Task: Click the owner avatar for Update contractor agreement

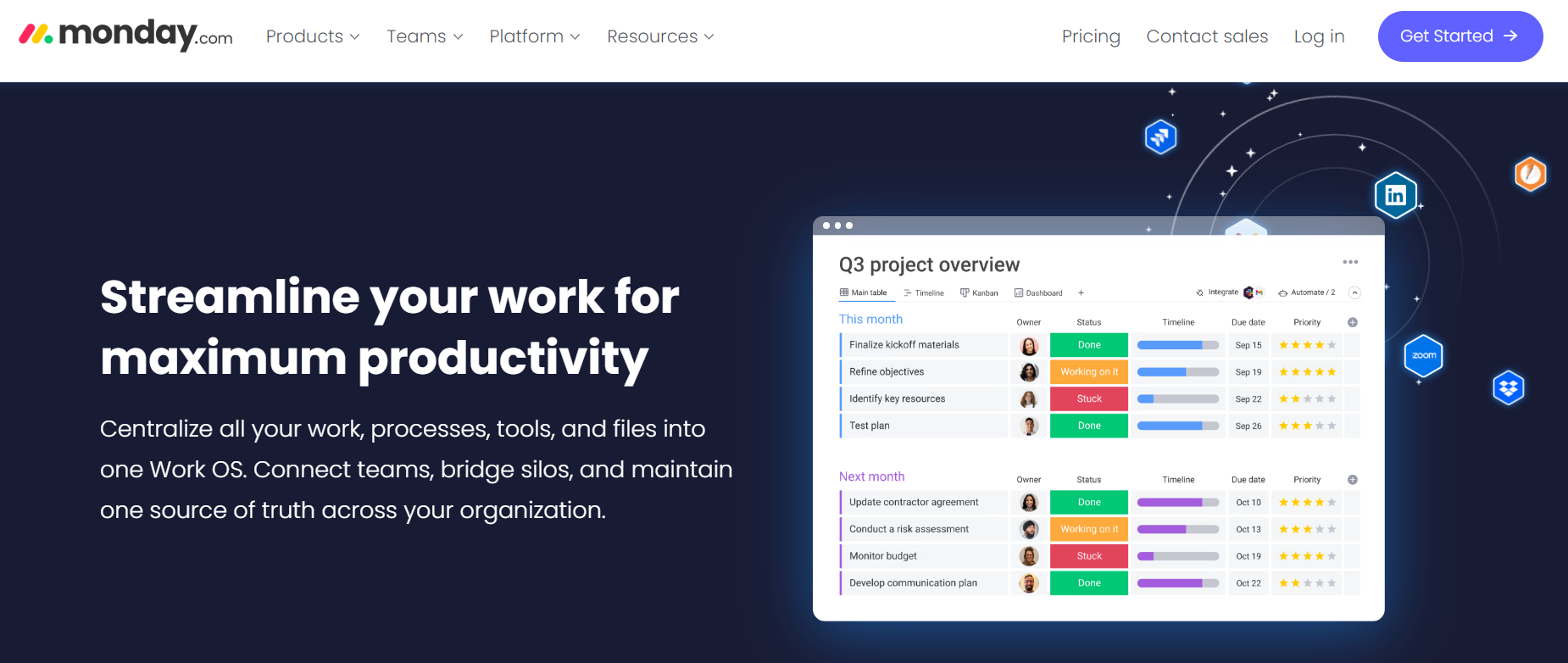Action: tap(1029, 503)
